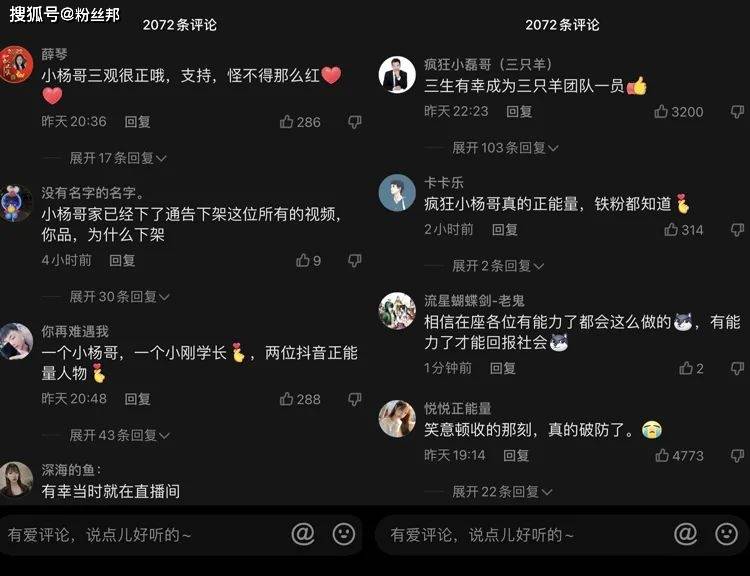Toggle like on 卡卡乐's comment (314)

coord(671,230)
